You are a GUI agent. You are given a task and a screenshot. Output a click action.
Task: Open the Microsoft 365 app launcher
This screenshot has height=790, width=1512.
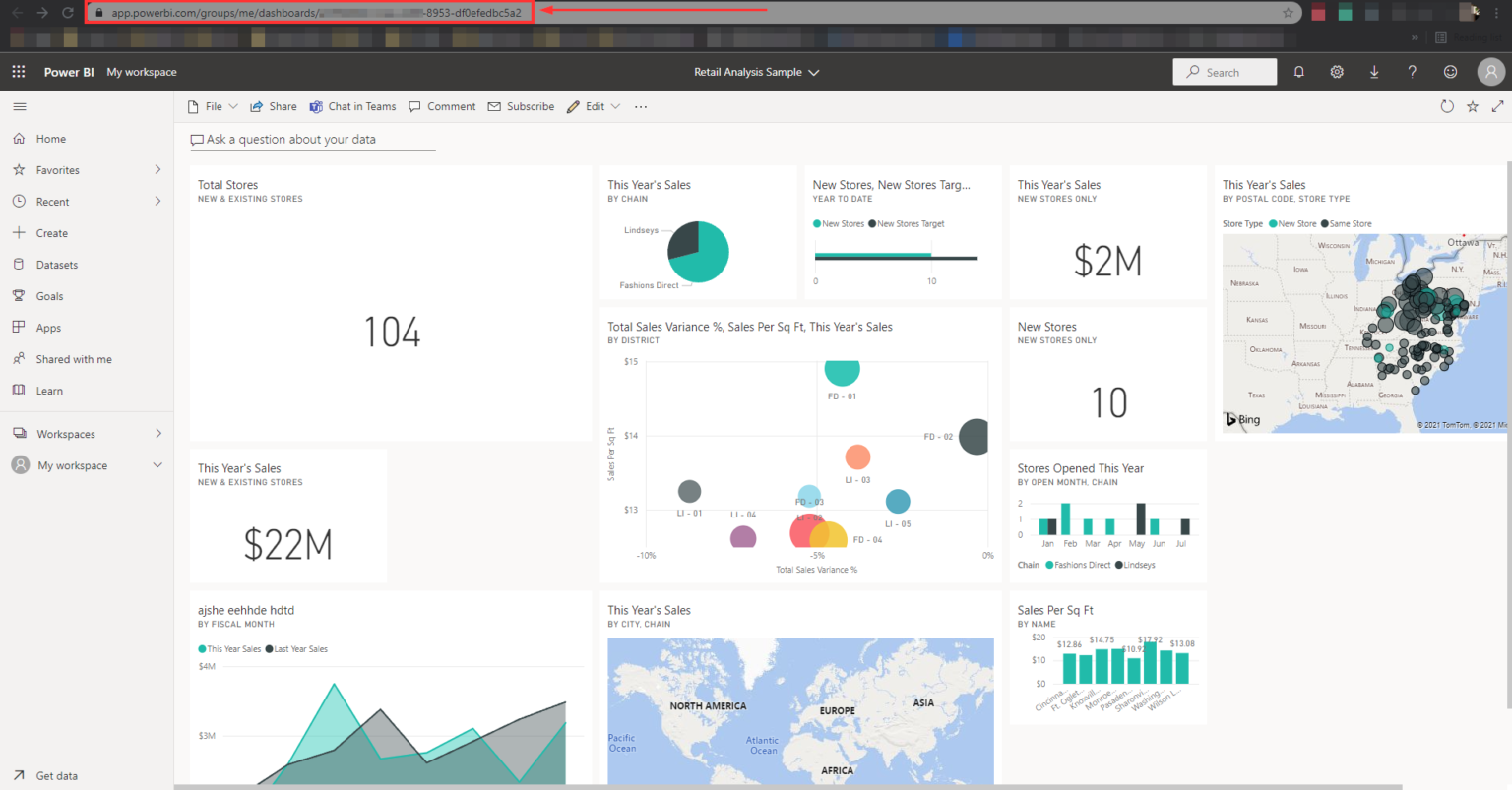(x=18, y=71)
